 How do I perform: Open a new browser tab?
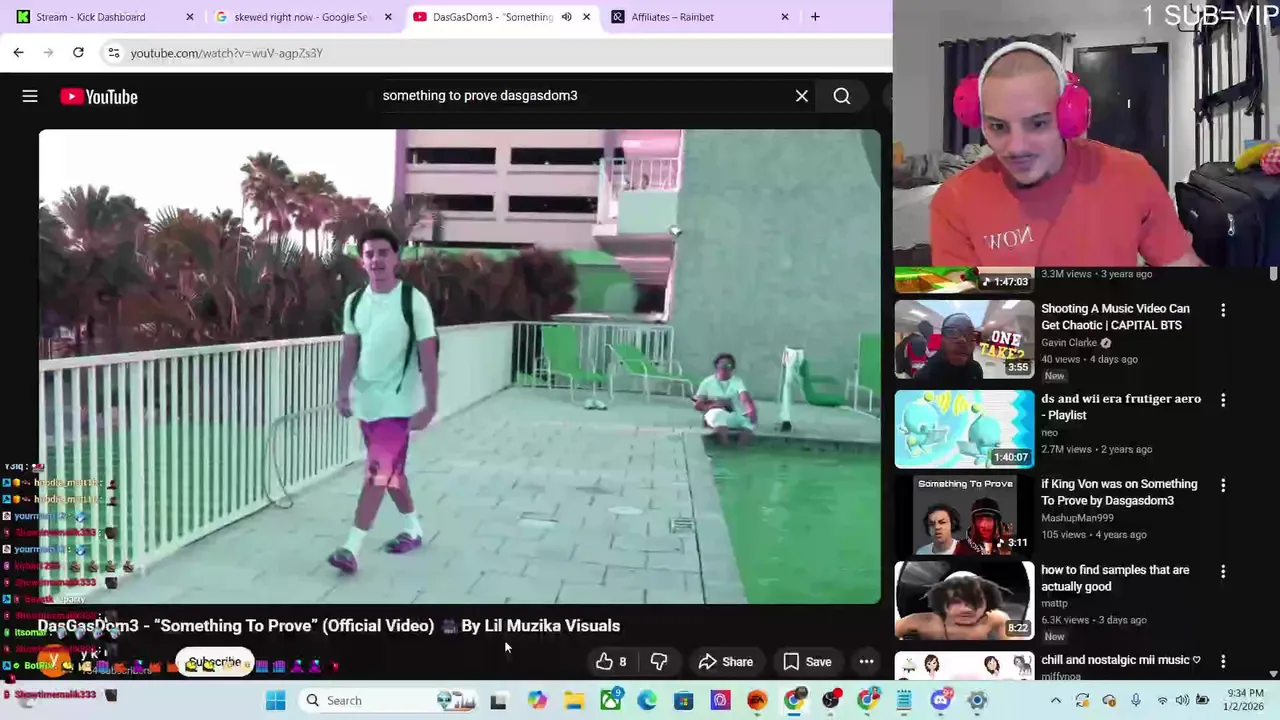(815, 17)
